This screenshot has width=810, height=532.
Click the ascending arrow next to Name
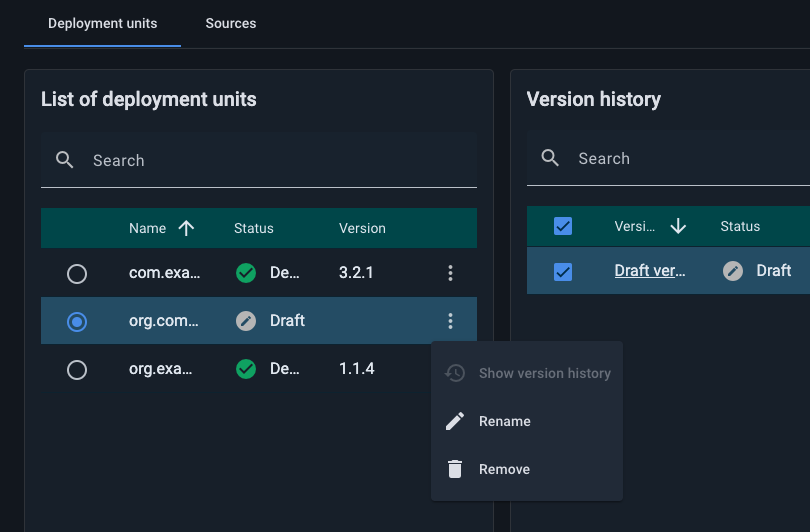[186, 228]
